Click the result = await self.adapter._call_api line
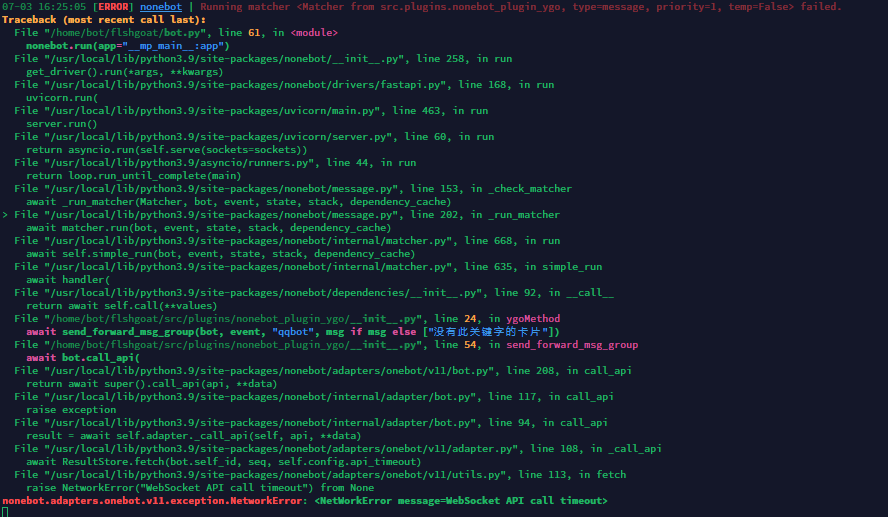Screen dimensions: 888x517 (x=194, y=437)
